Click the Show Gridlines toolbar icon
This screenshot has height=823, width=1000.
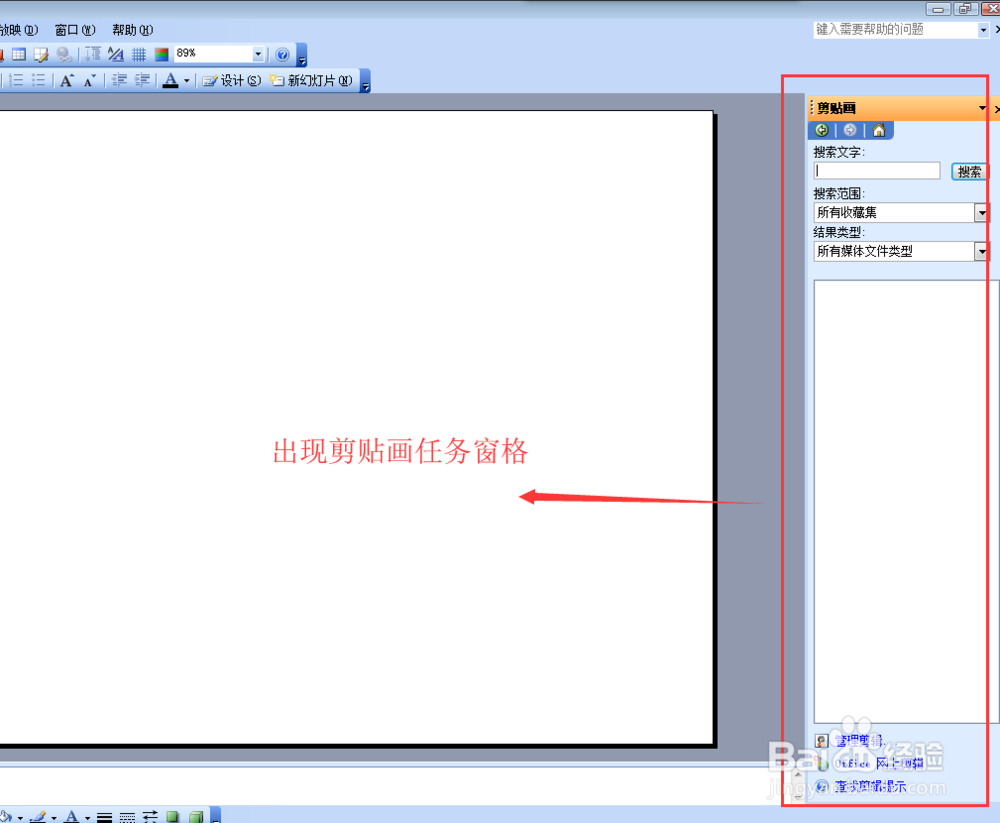click(x=139, y=54)
